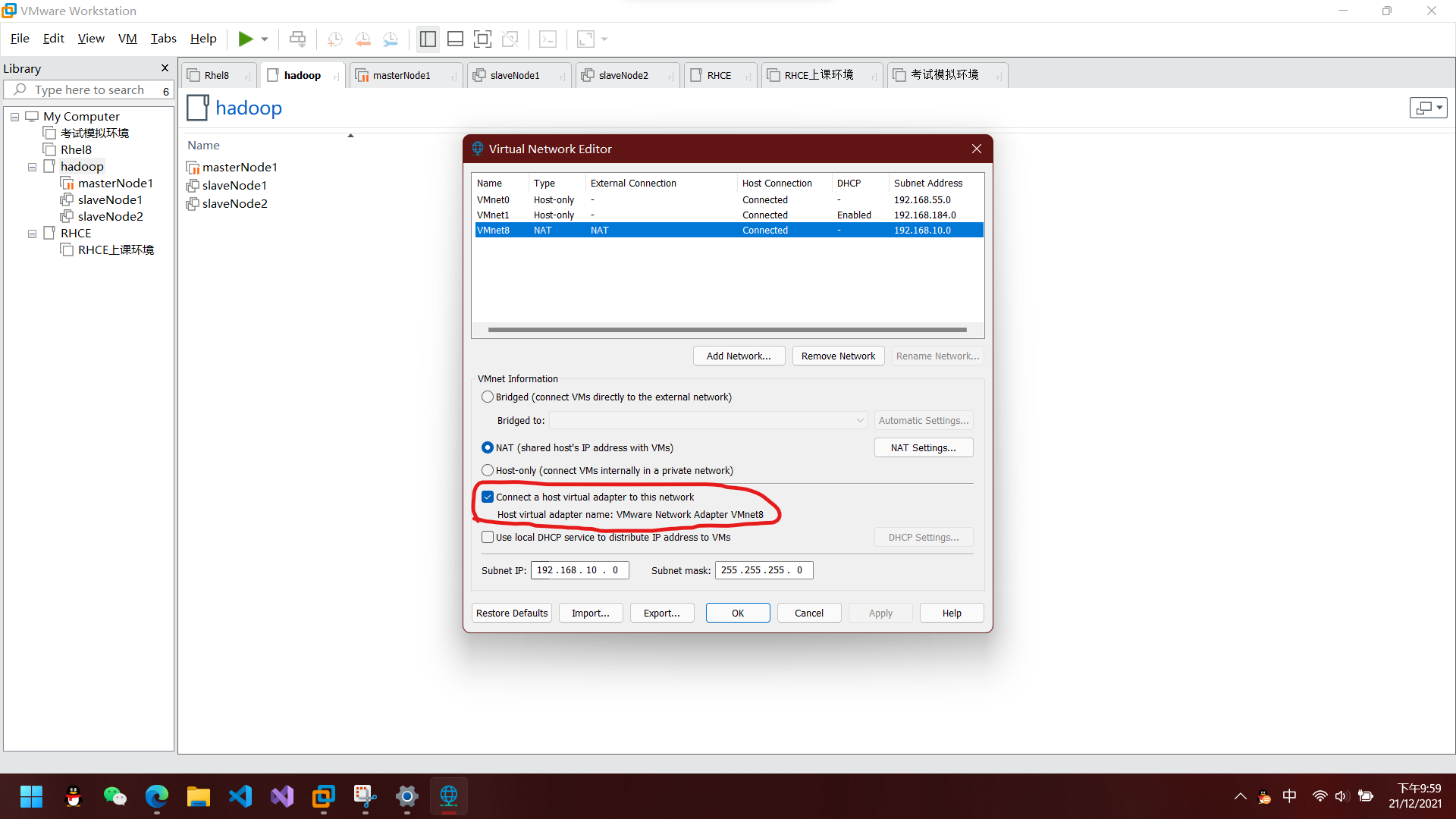Select Rhel8 in Library tree
Viewport: 1456px width, 819px height.
[76, 150]
